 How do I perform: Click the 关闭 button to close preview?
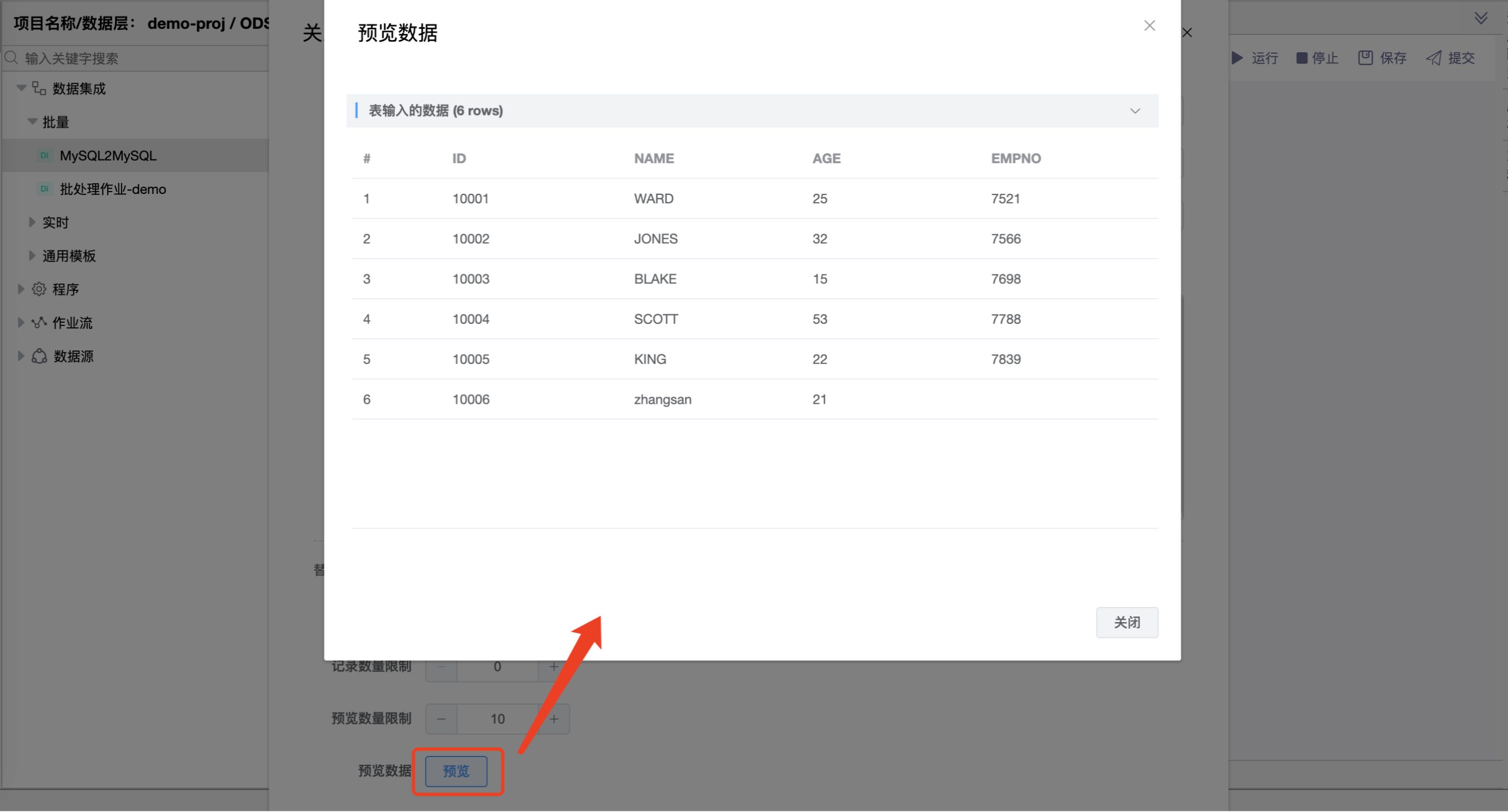point(1127,622)
